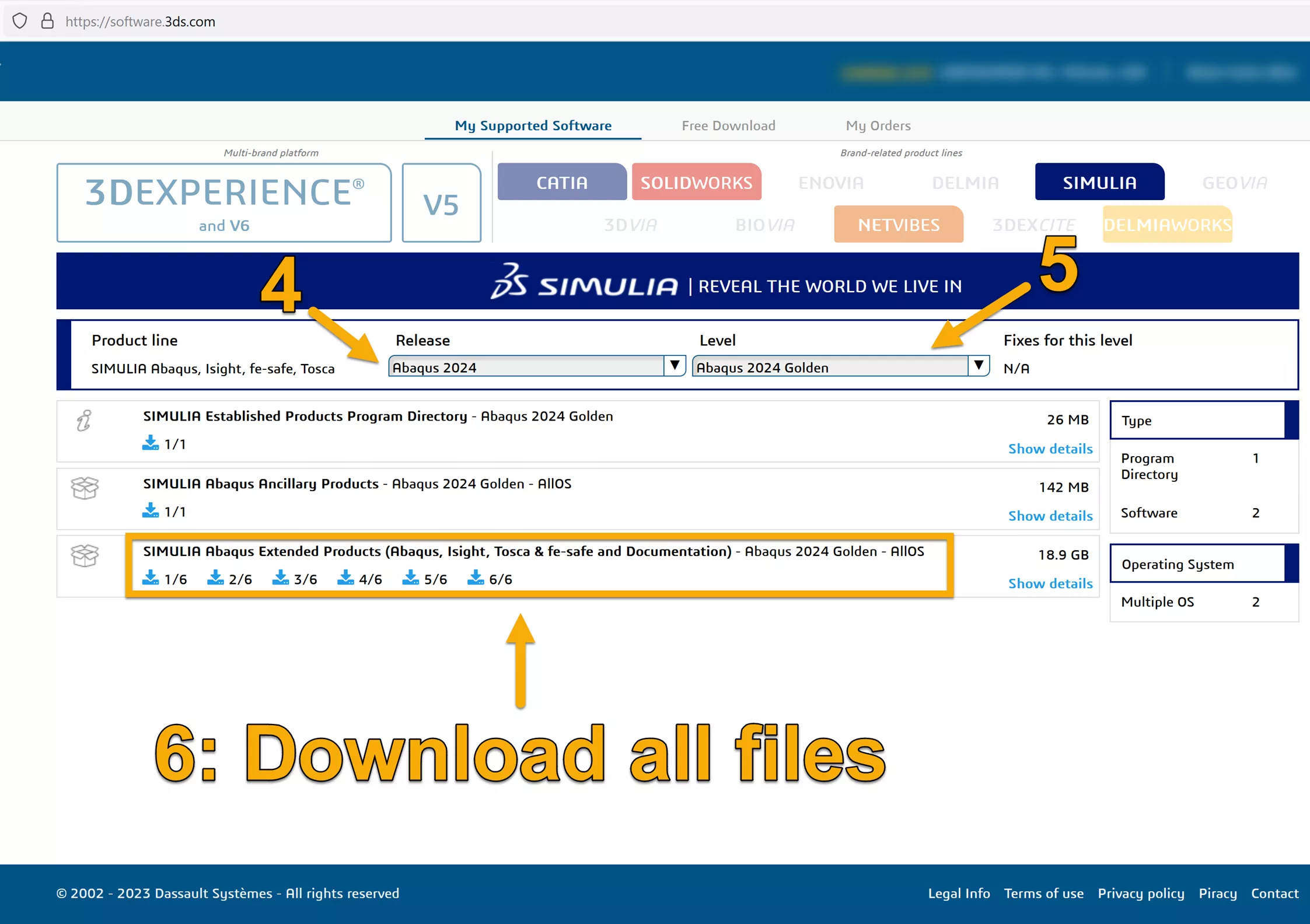Download file 3/6 of Abaqus Extended Products

(295, 578)
